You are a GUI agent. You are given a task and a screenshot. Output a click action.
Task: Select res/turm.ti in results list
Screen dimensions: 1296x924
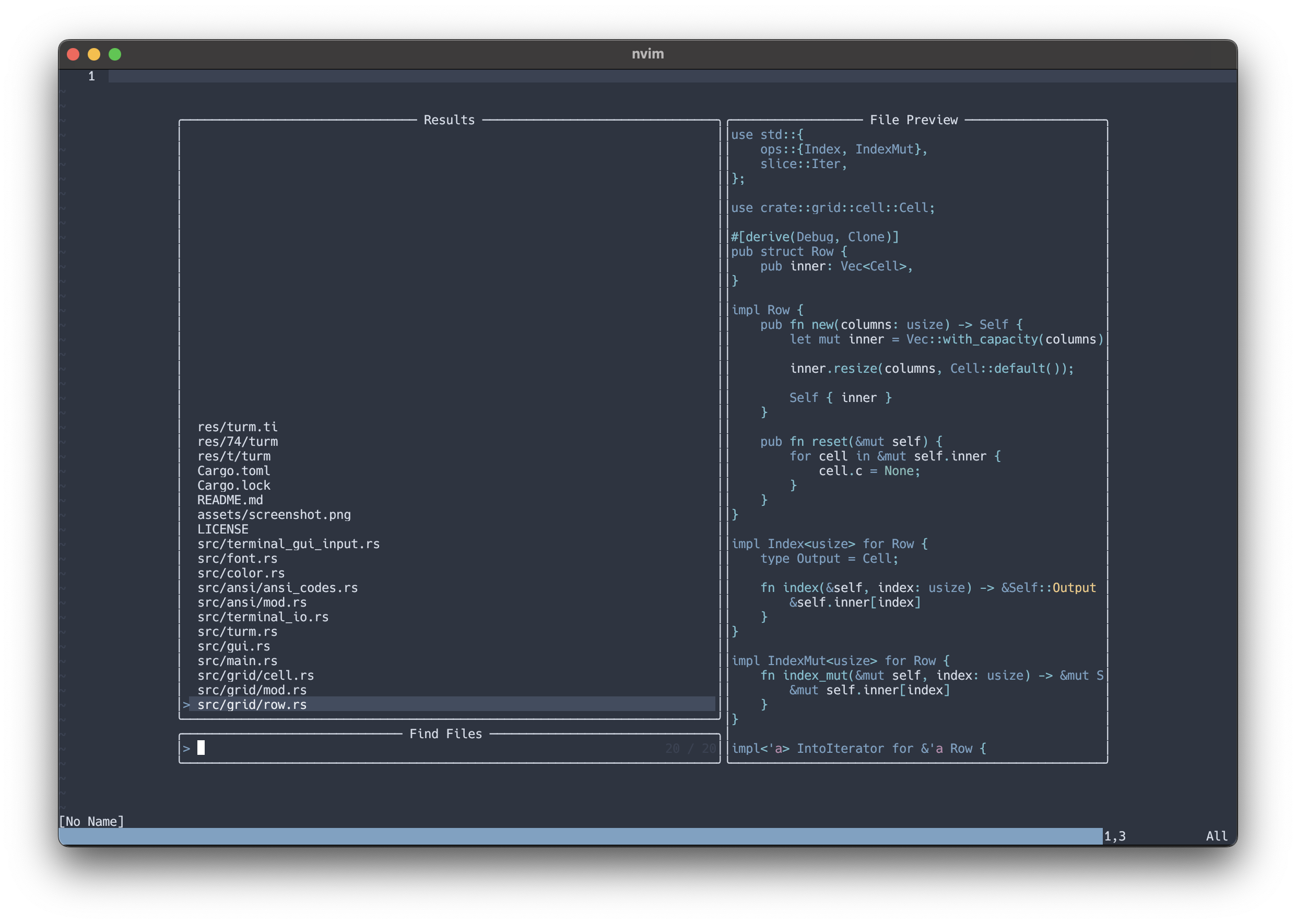pyautogui.click(x=238, y=427)
